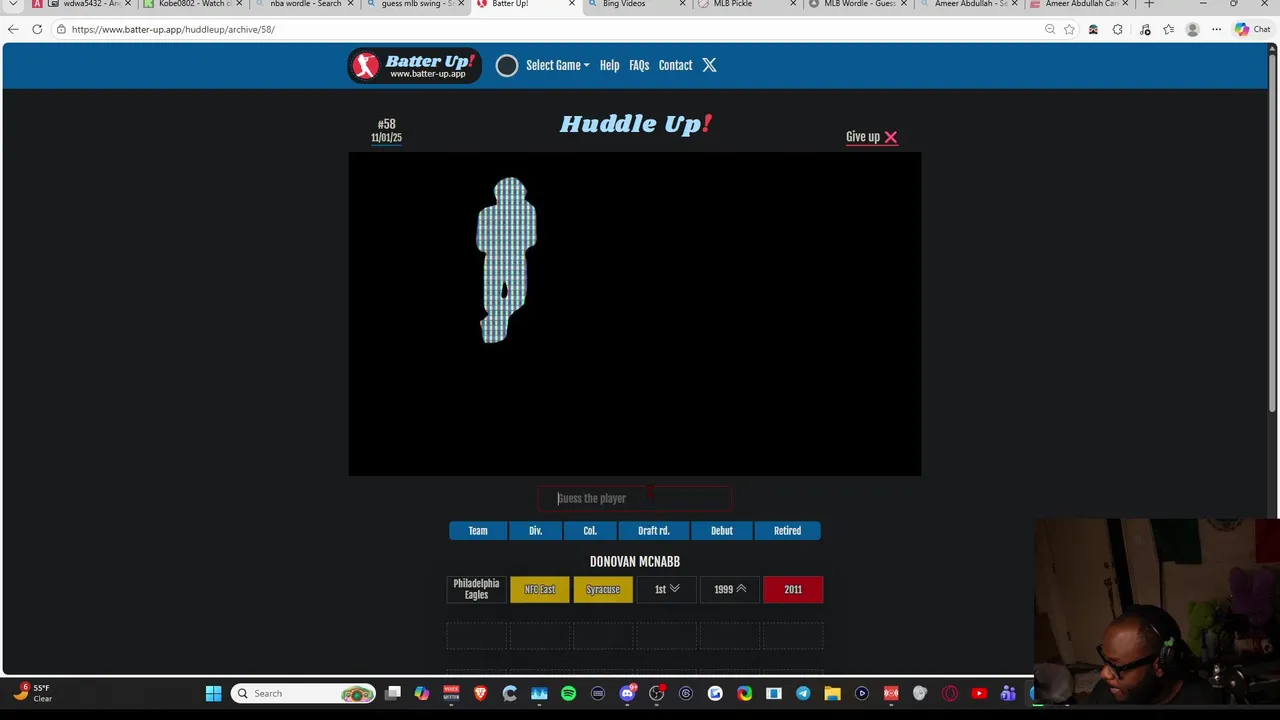Click the zoom magnifier icon in address bar
This screenshot has height=720, width=1280.
(1050, 29)
